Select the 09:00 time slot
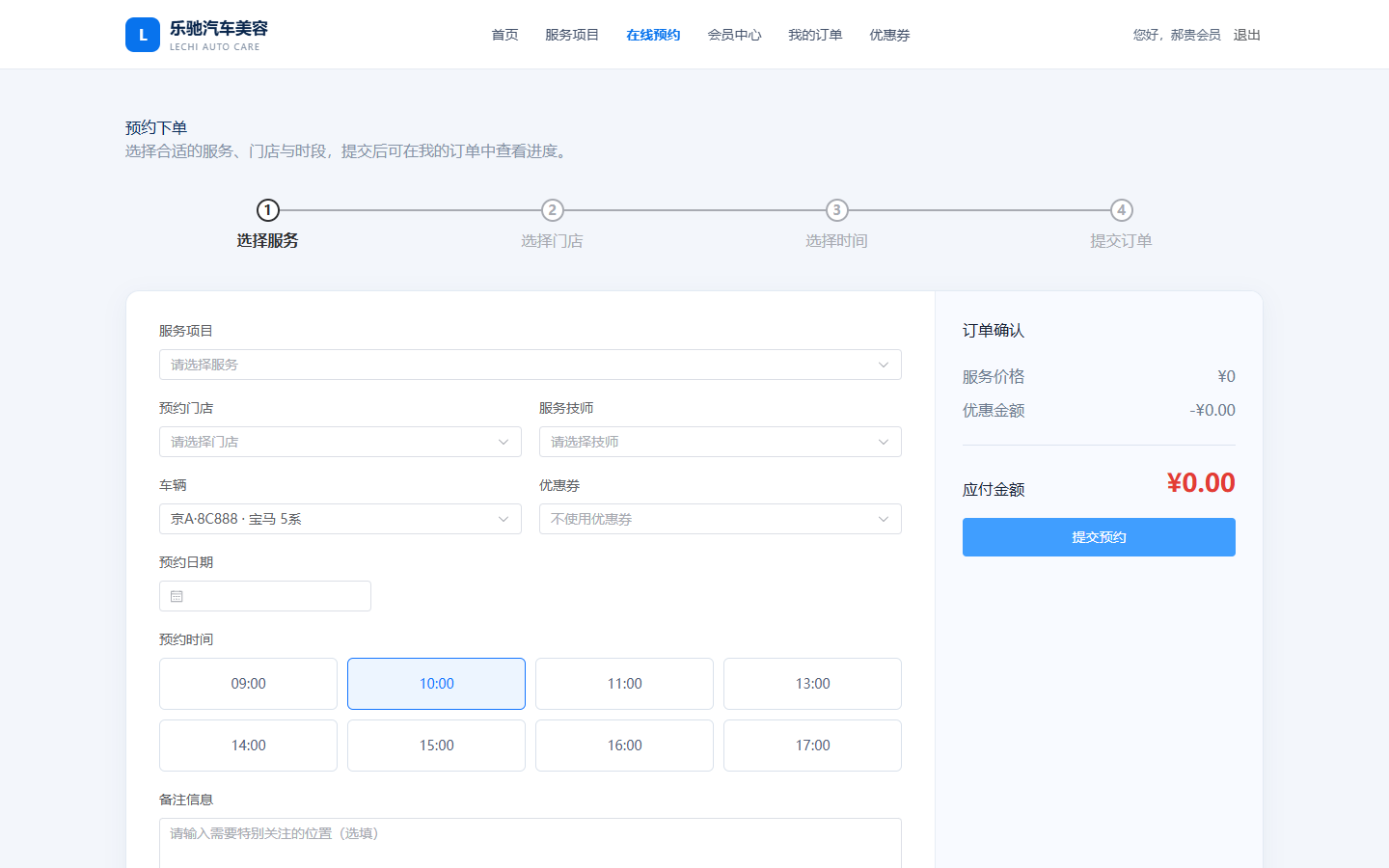1389x868 pixels. pyautogui.click(x=248, y=684)
